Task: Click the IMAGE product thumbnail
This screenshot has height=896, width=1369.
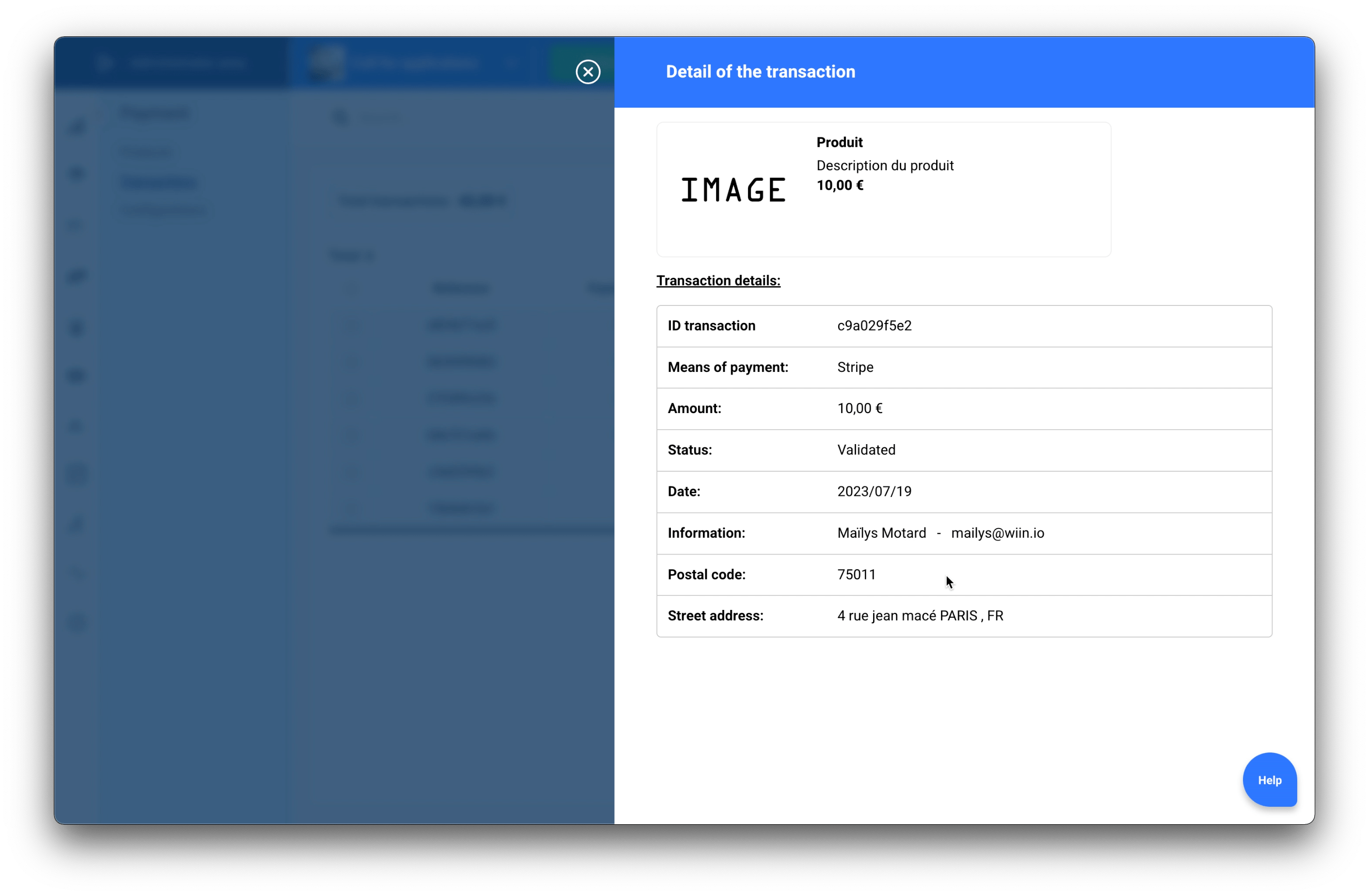Action: tap(733, 190)
